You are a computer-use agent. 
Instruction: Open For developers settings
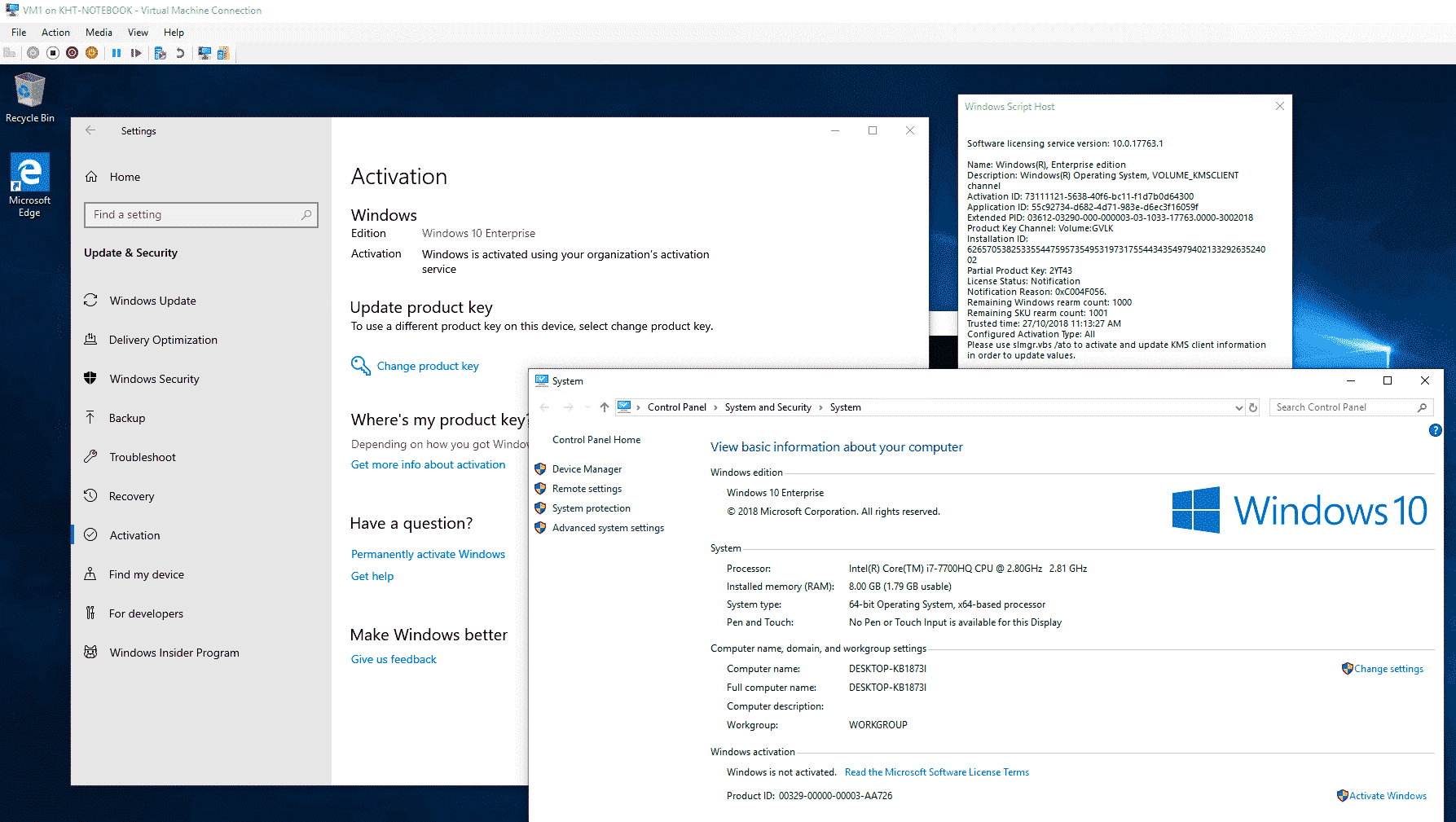coord(201,613)
